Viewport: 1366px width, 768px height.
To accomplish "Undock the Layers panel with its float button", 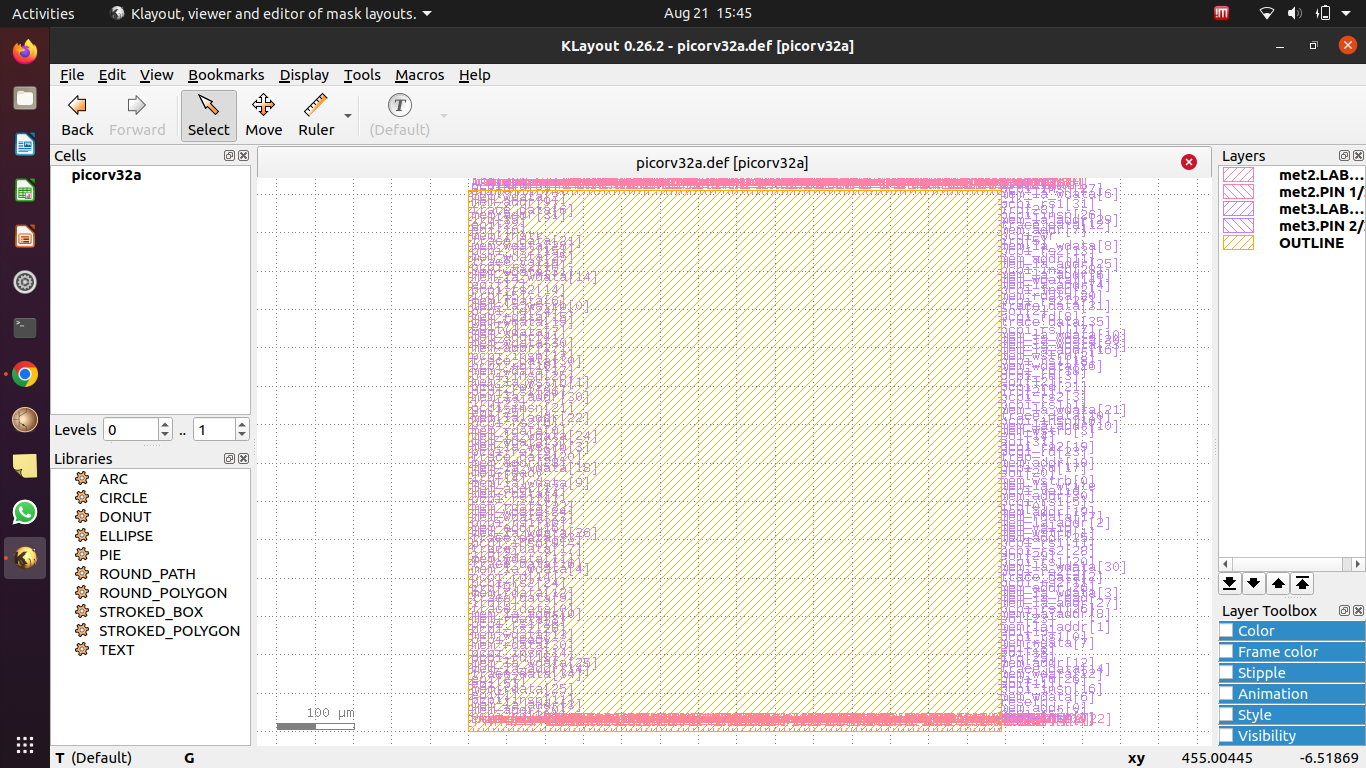I will (1344, 155).
